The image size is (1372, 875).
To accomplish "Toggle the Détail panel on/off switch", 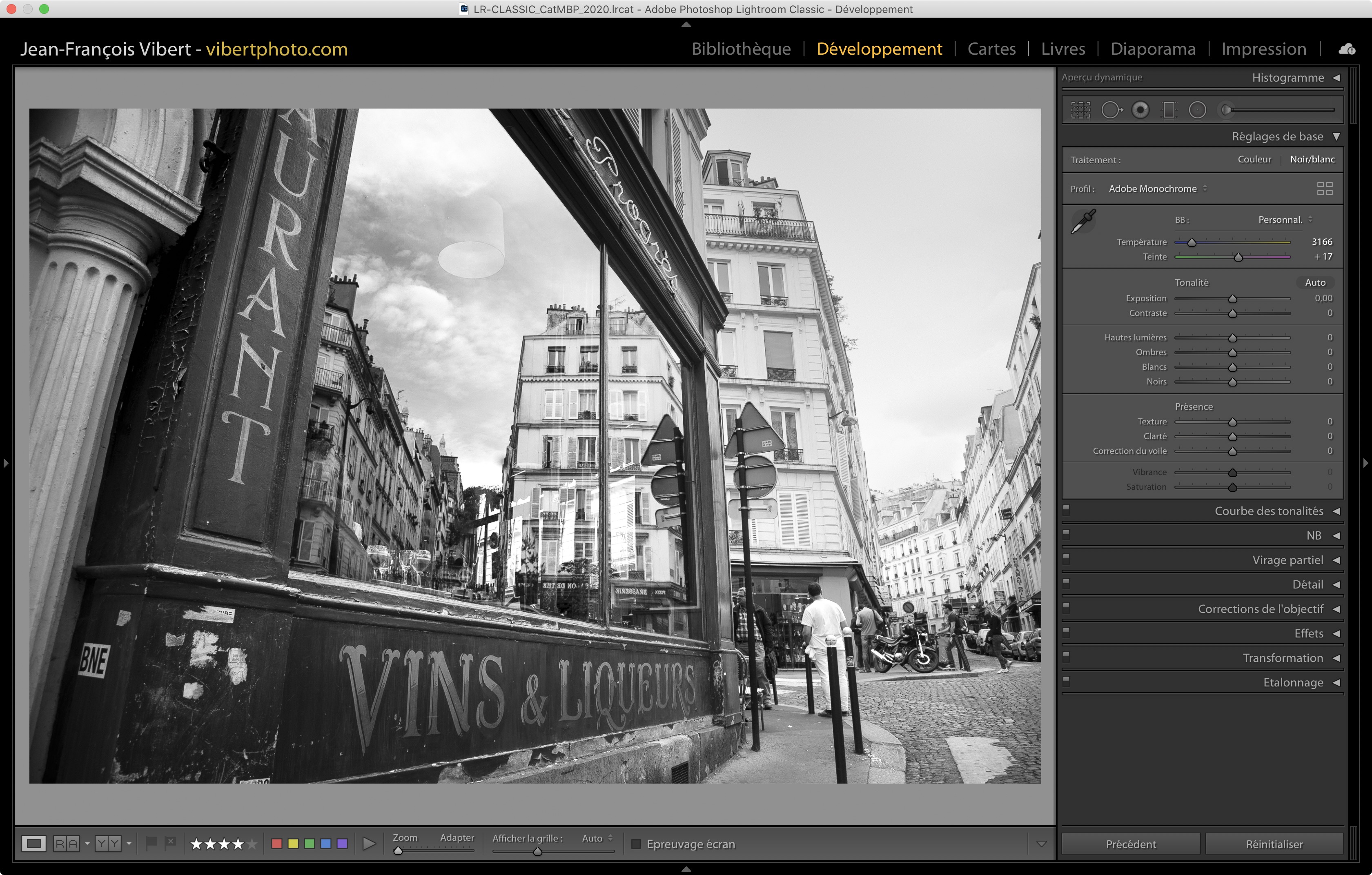I will (1066, 583).
